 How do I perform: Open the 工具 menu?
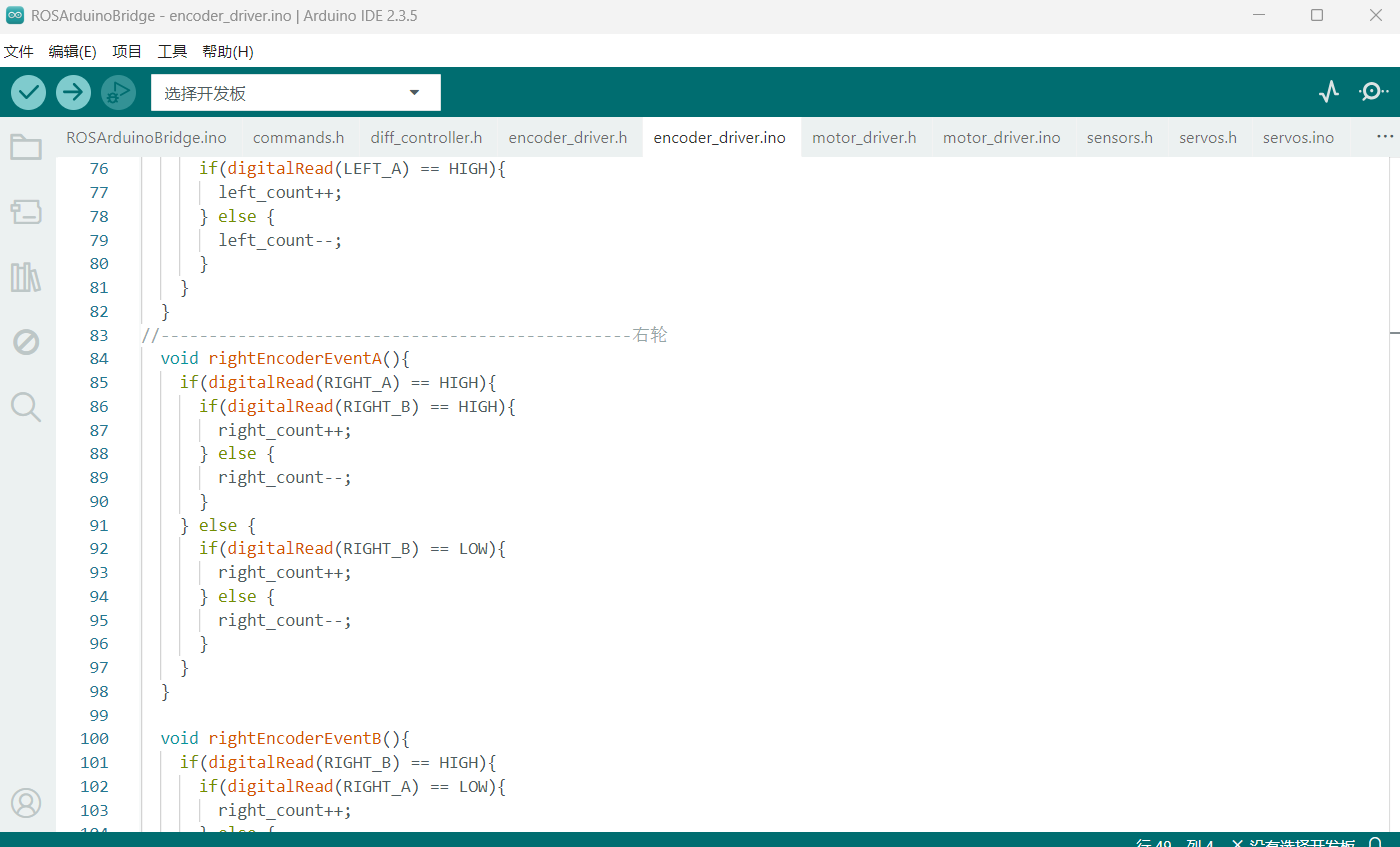172,52
